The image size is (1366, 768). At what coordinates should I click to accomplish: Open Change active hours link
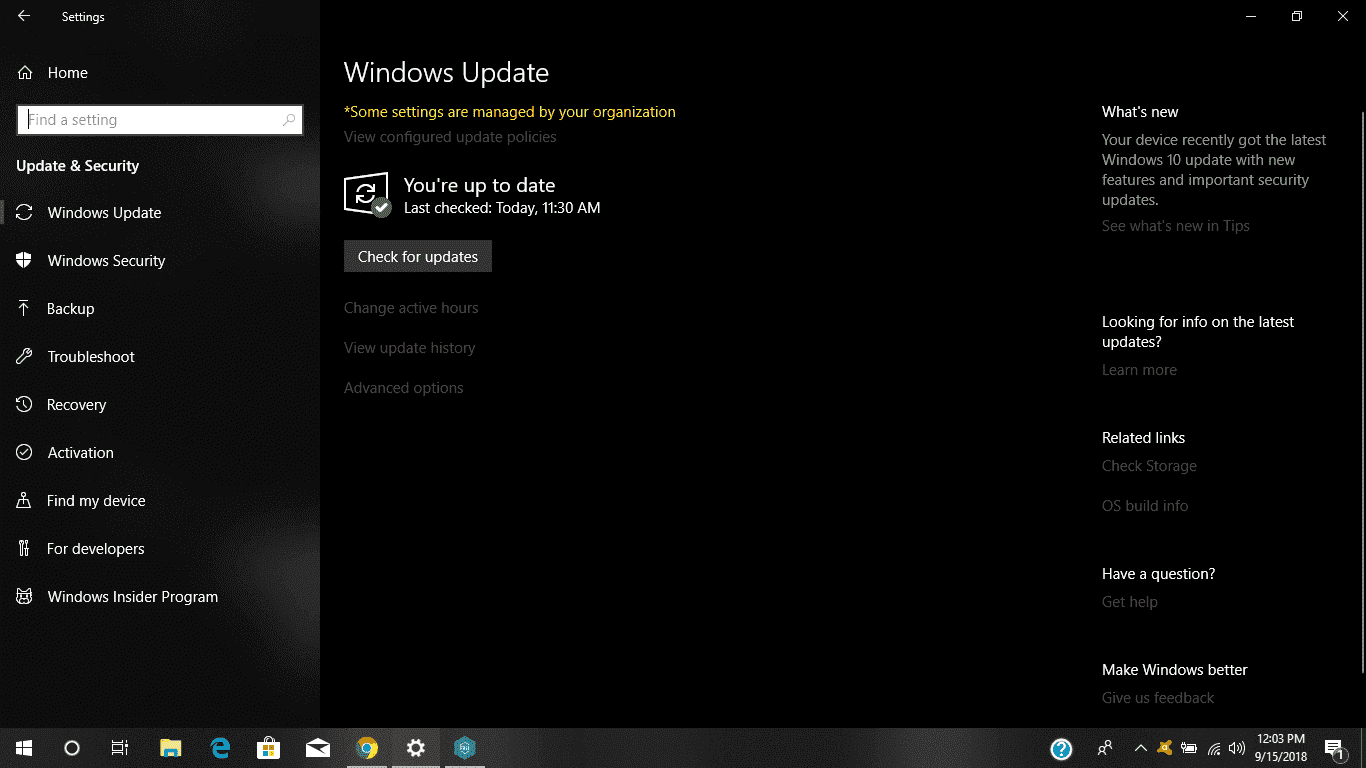[411, 308]
